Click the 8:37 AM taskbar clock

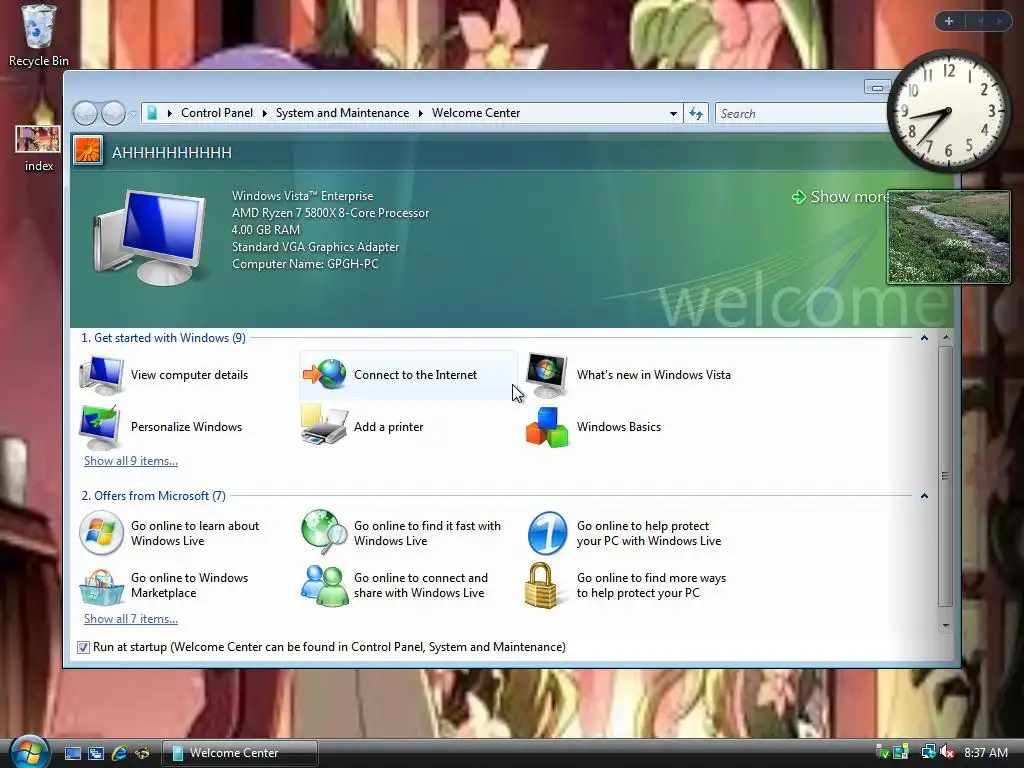coord(985,752)
